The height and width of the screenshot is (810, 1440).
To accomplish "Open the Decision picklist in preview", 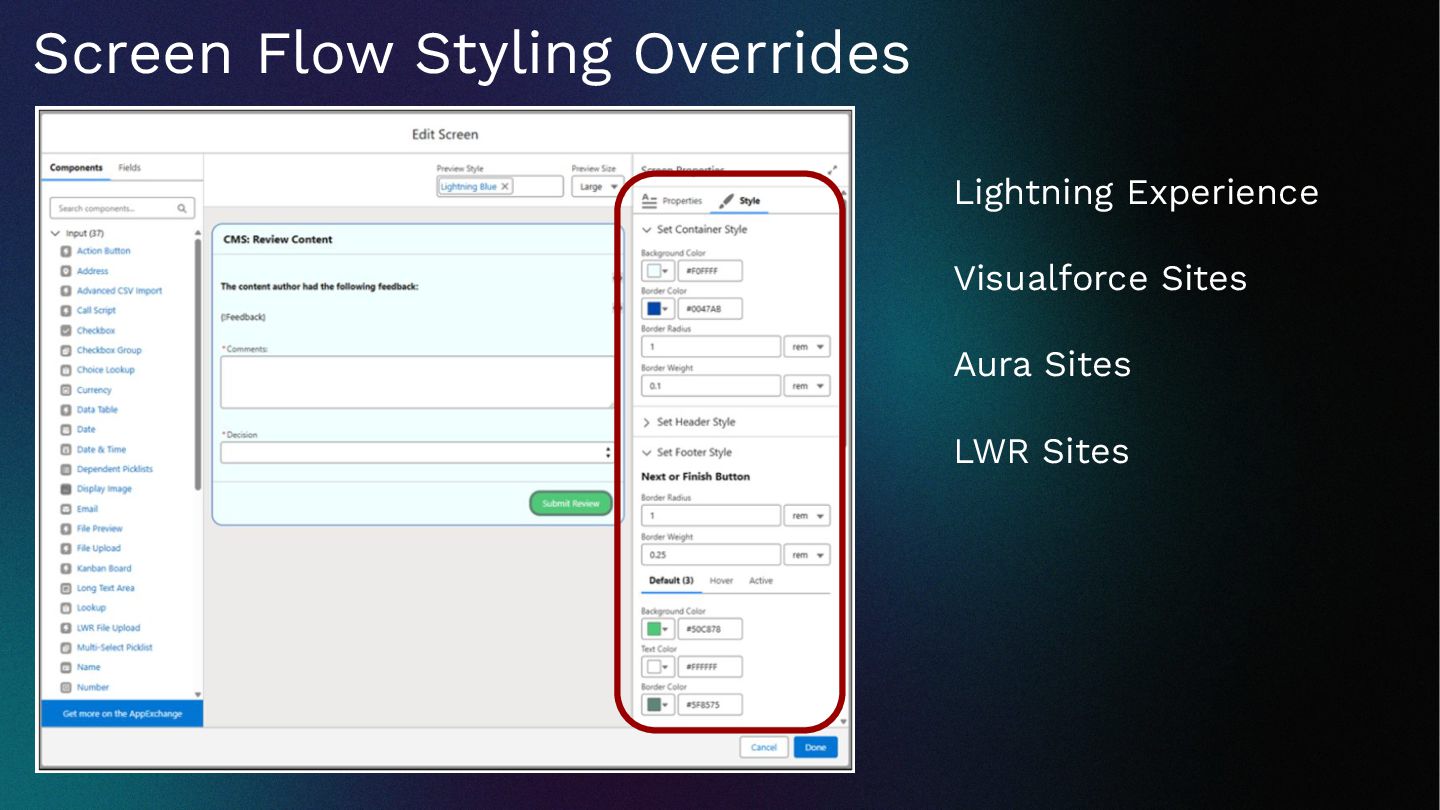I will coord(417,453).
